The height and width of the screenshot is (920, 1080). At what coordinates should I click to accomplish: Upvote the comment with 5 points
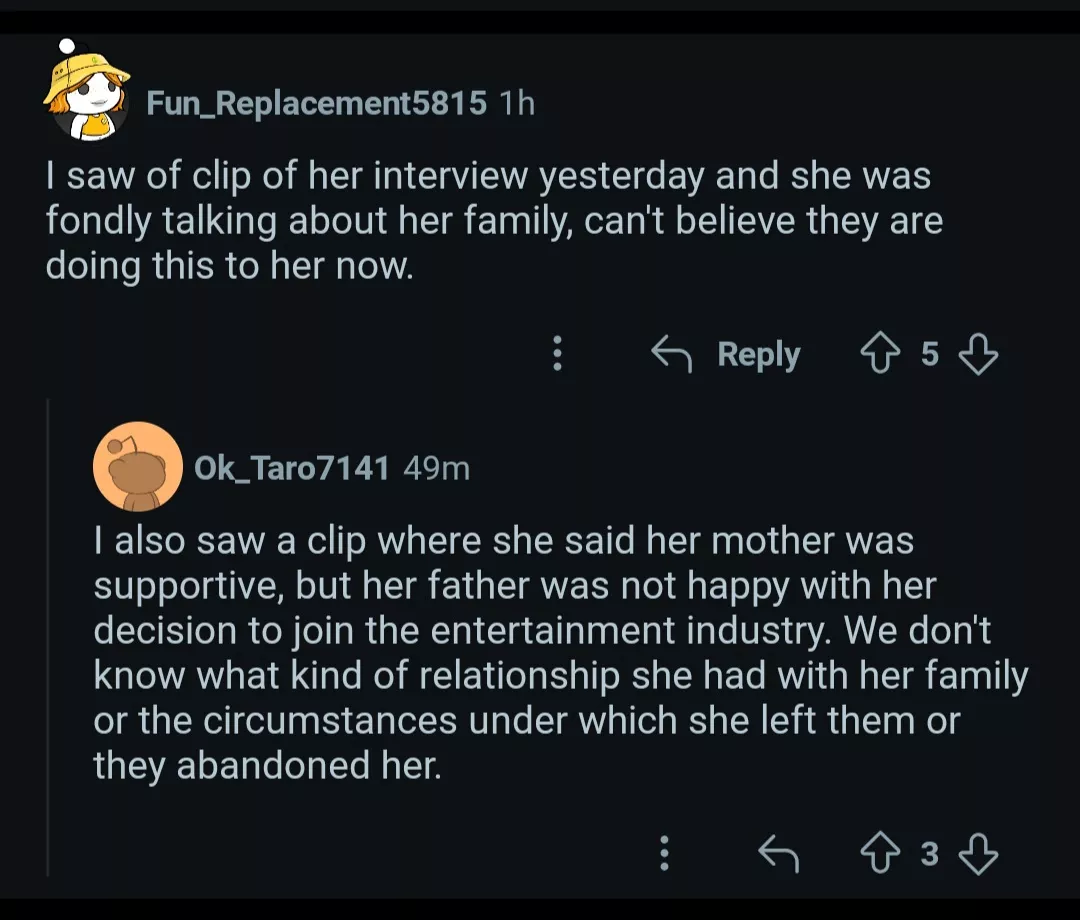882,354
